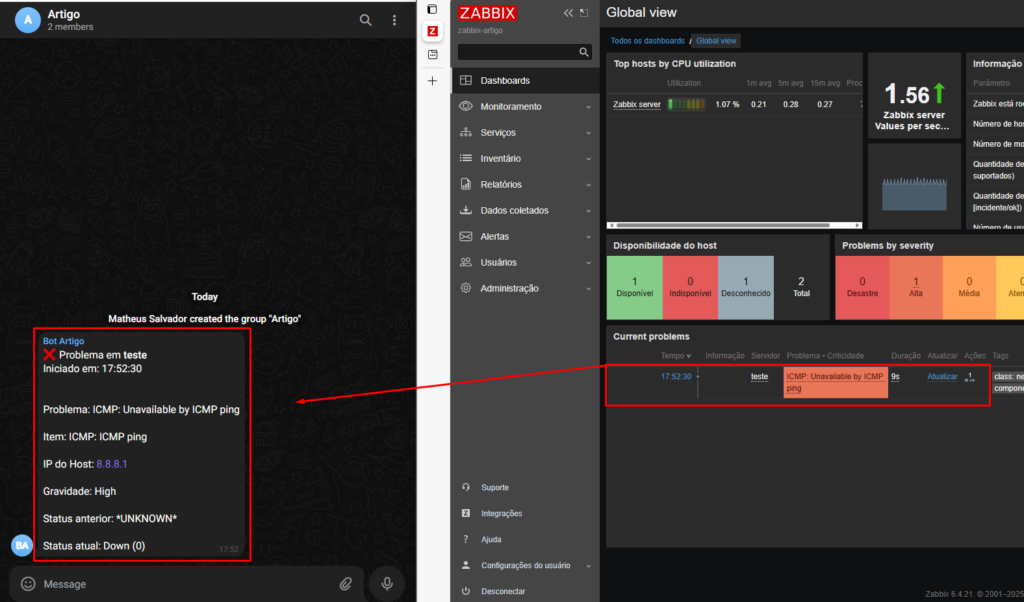The image size is (1024, 602).
Task: Open the Telegram chat three-dot options menu
Action: coord(394,20)
